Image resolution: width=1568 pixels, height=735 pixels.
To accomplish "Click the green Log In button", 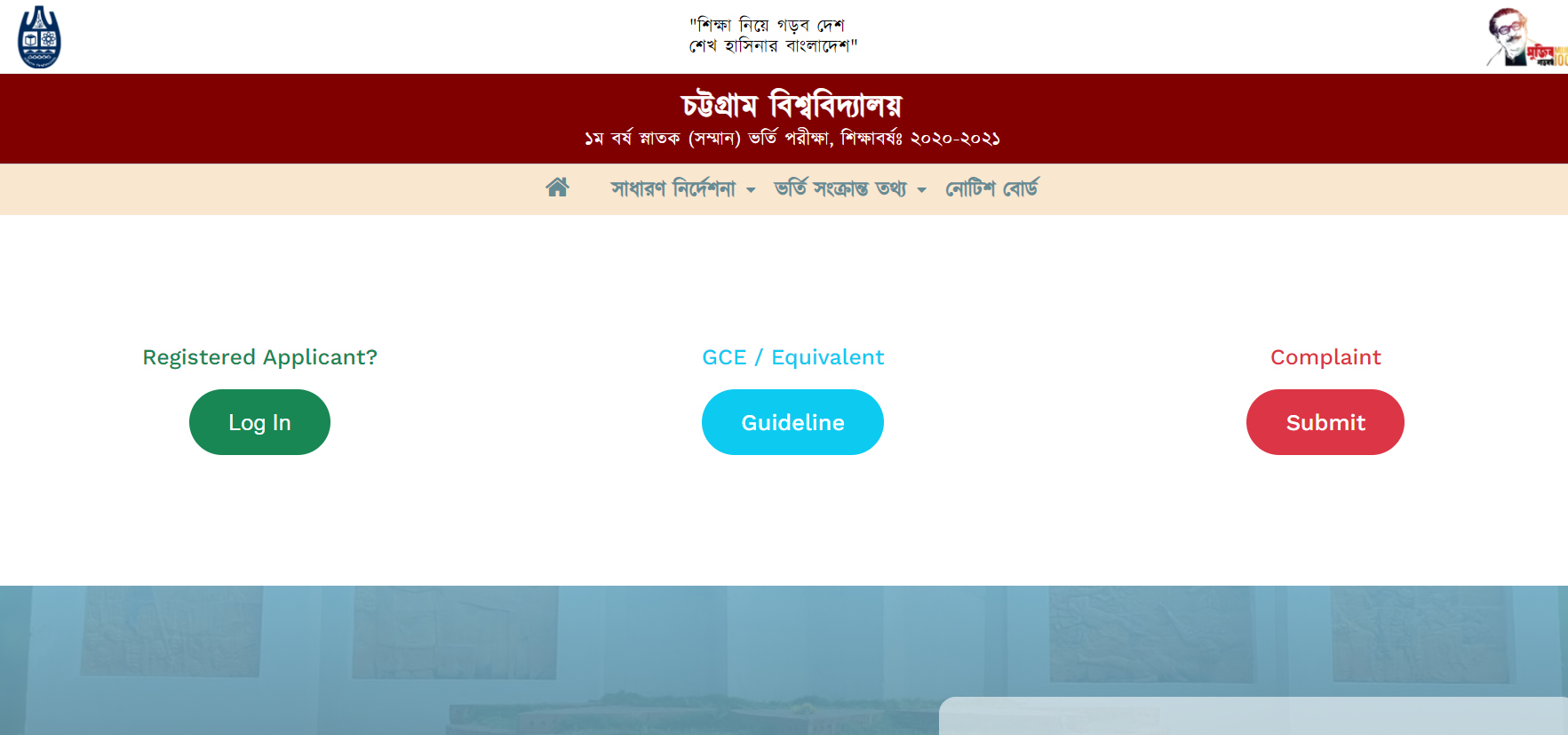I will (259, 422).
